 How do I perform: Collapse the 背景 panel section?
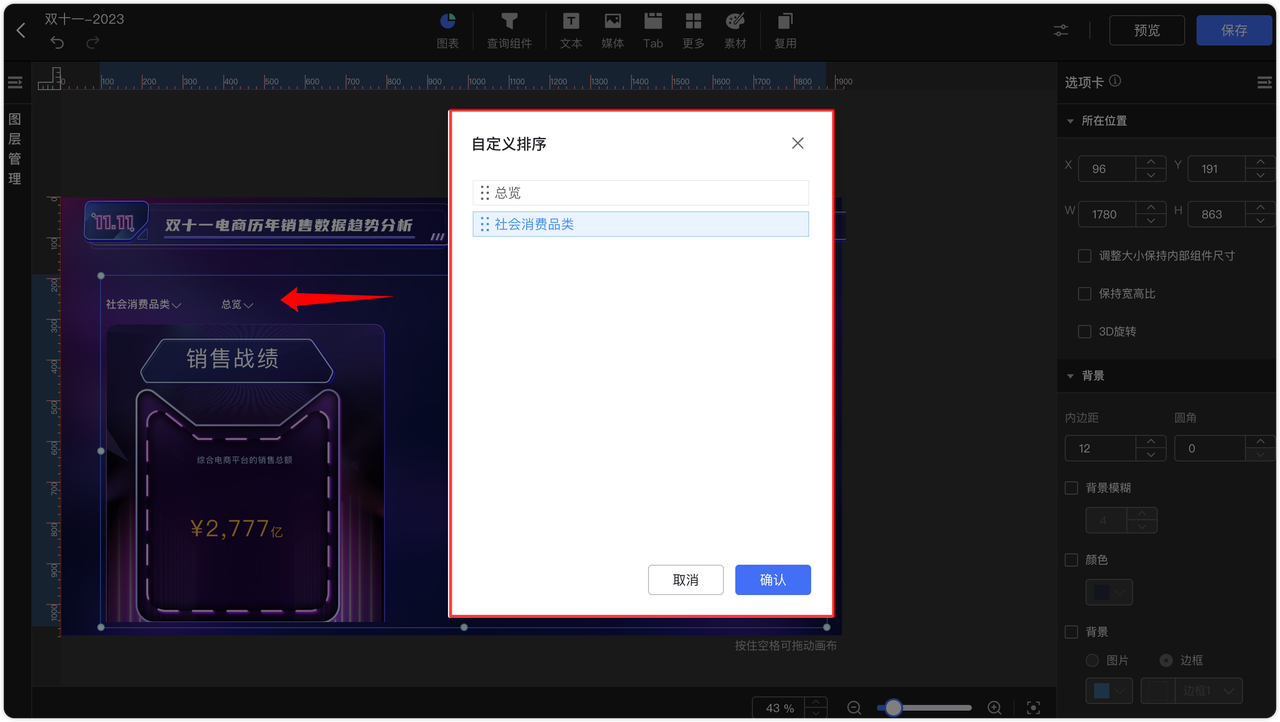[1070, 375]
